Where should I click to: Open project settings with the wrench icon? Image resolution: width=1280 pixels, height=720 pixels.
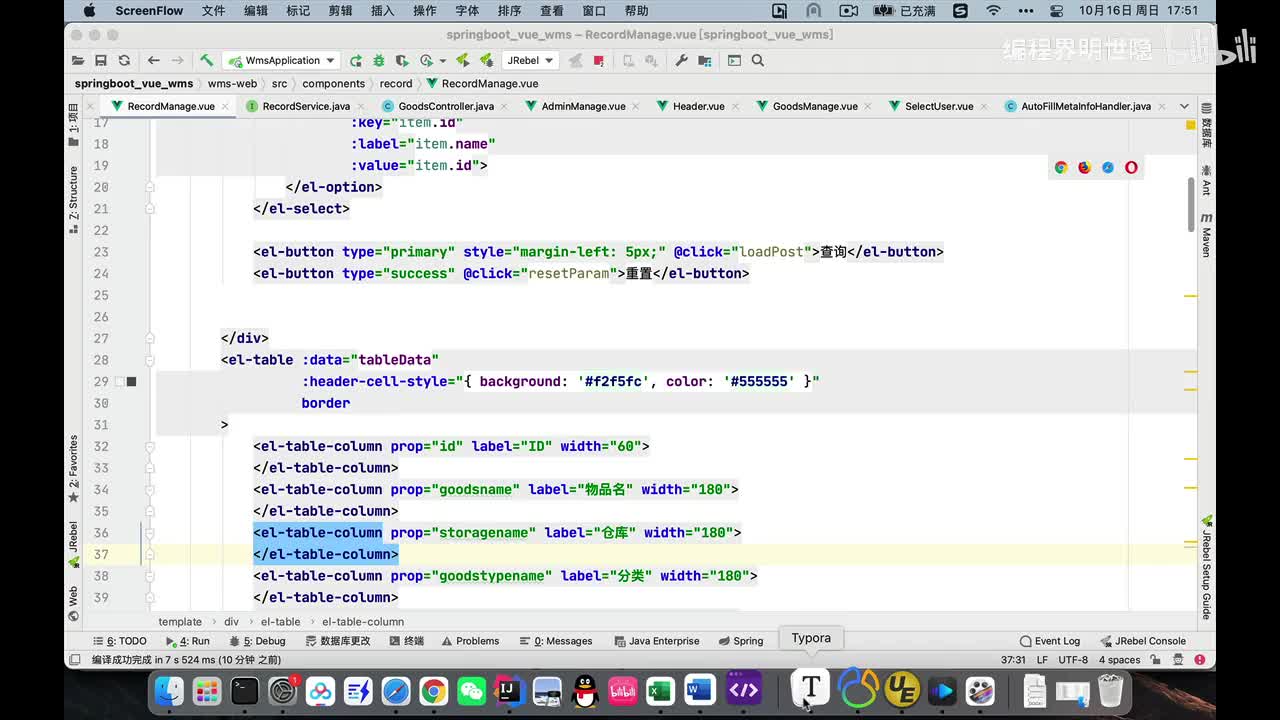tap(682, 60)
